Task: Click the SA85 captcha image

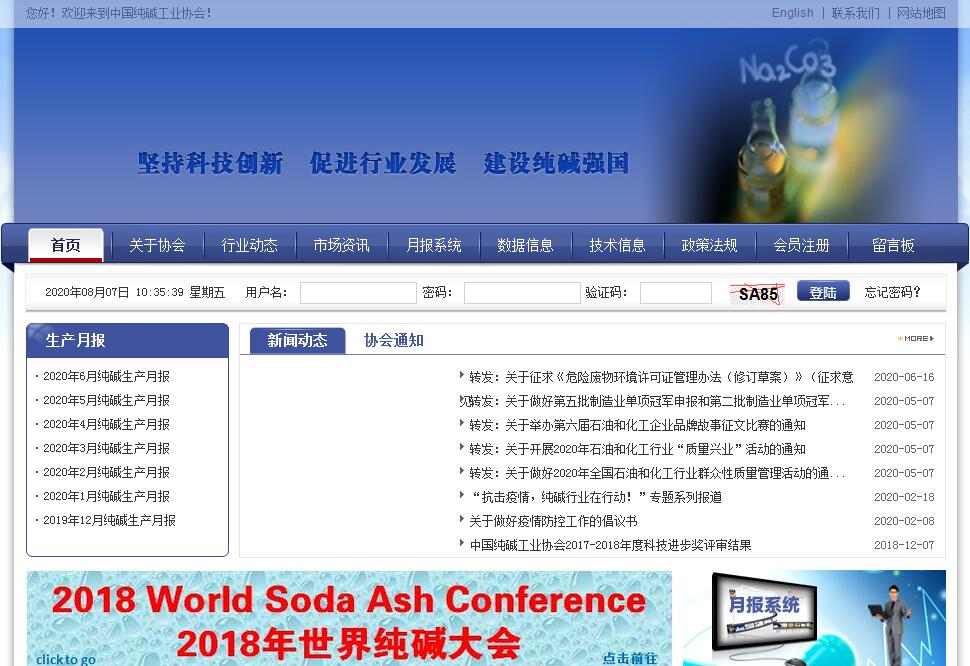Action: [x=758, y=294]
